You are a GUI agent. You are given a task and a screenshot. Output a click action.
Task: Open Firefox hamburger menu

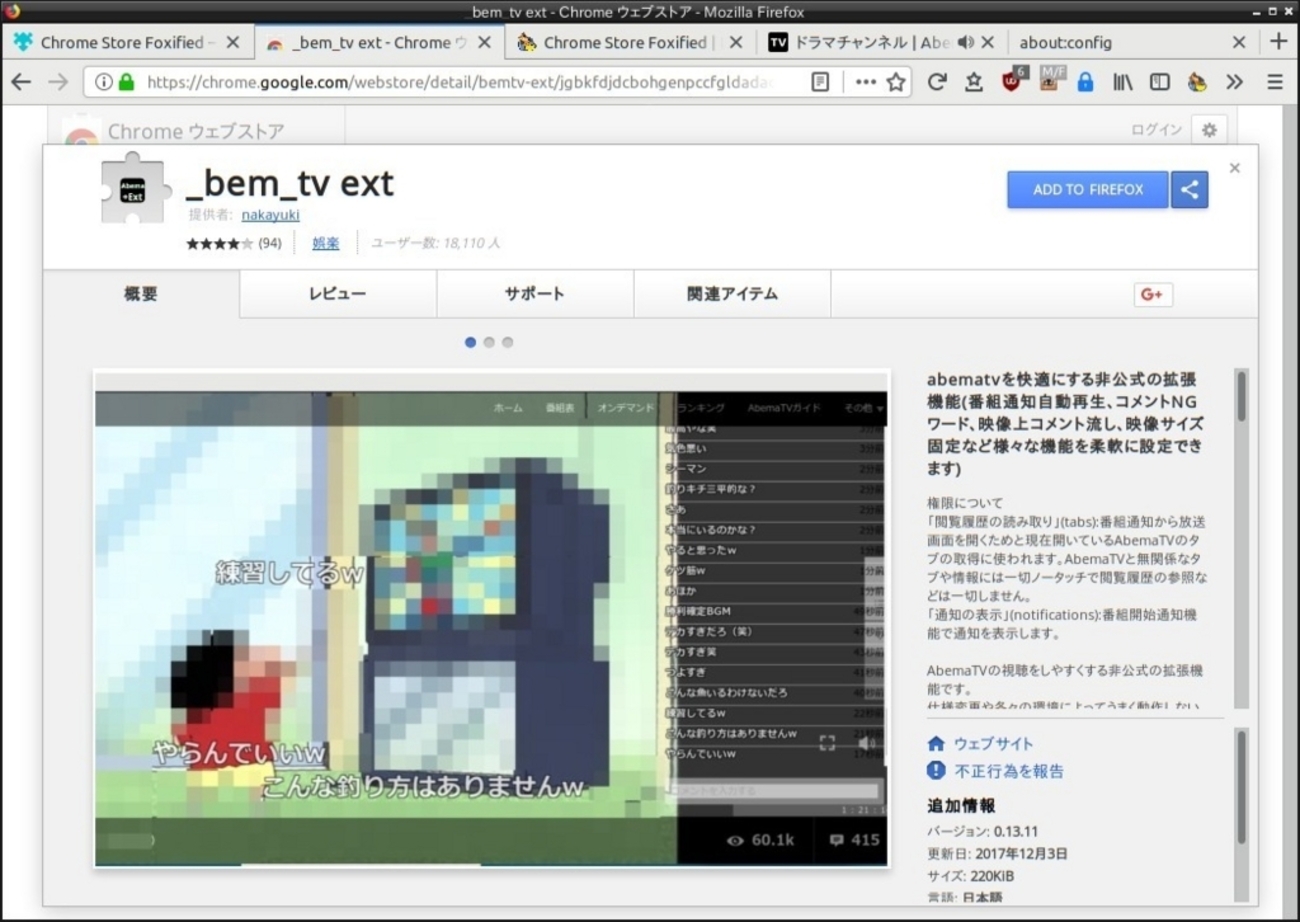[1274, 82]
